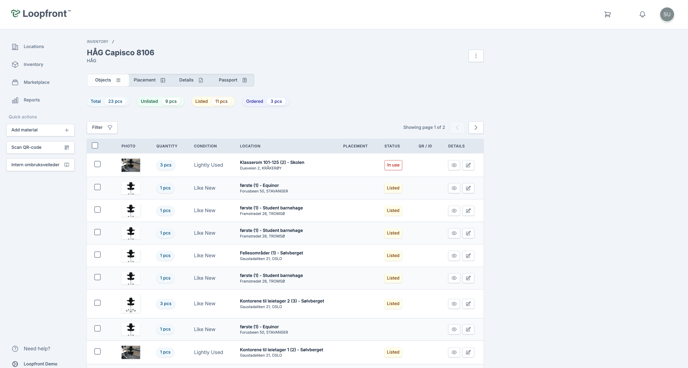Click 'Kontorene til leietager 2 (3) - Sølvberget' text

pos(282,301)
